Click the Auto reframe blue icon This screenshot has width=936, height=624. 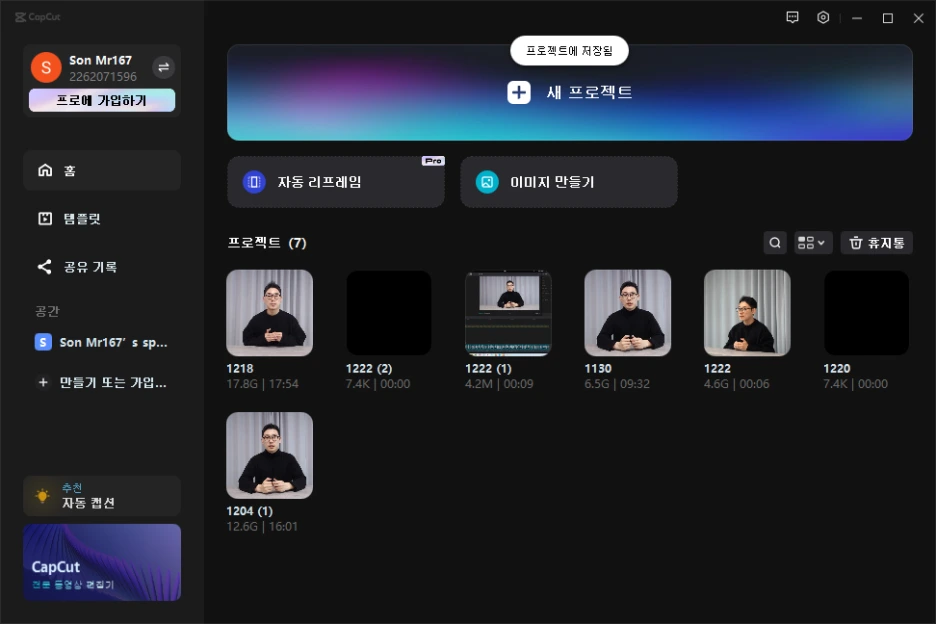(254, 182)
